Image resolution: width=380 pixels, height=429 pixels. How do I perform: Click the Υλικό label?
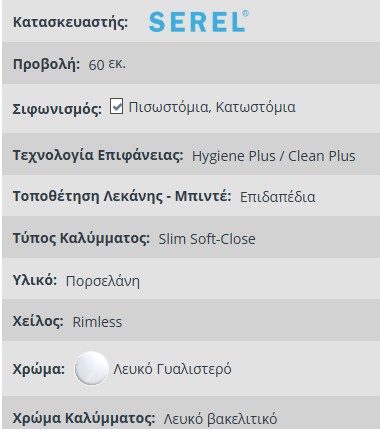tap(35, 280)
